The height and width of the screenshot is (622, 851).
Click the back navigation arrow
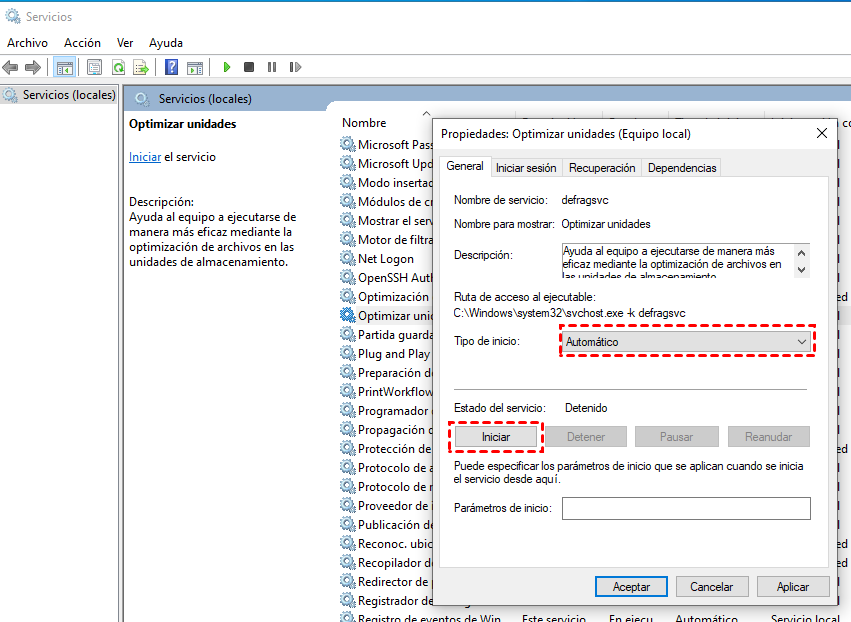(10, 67)
